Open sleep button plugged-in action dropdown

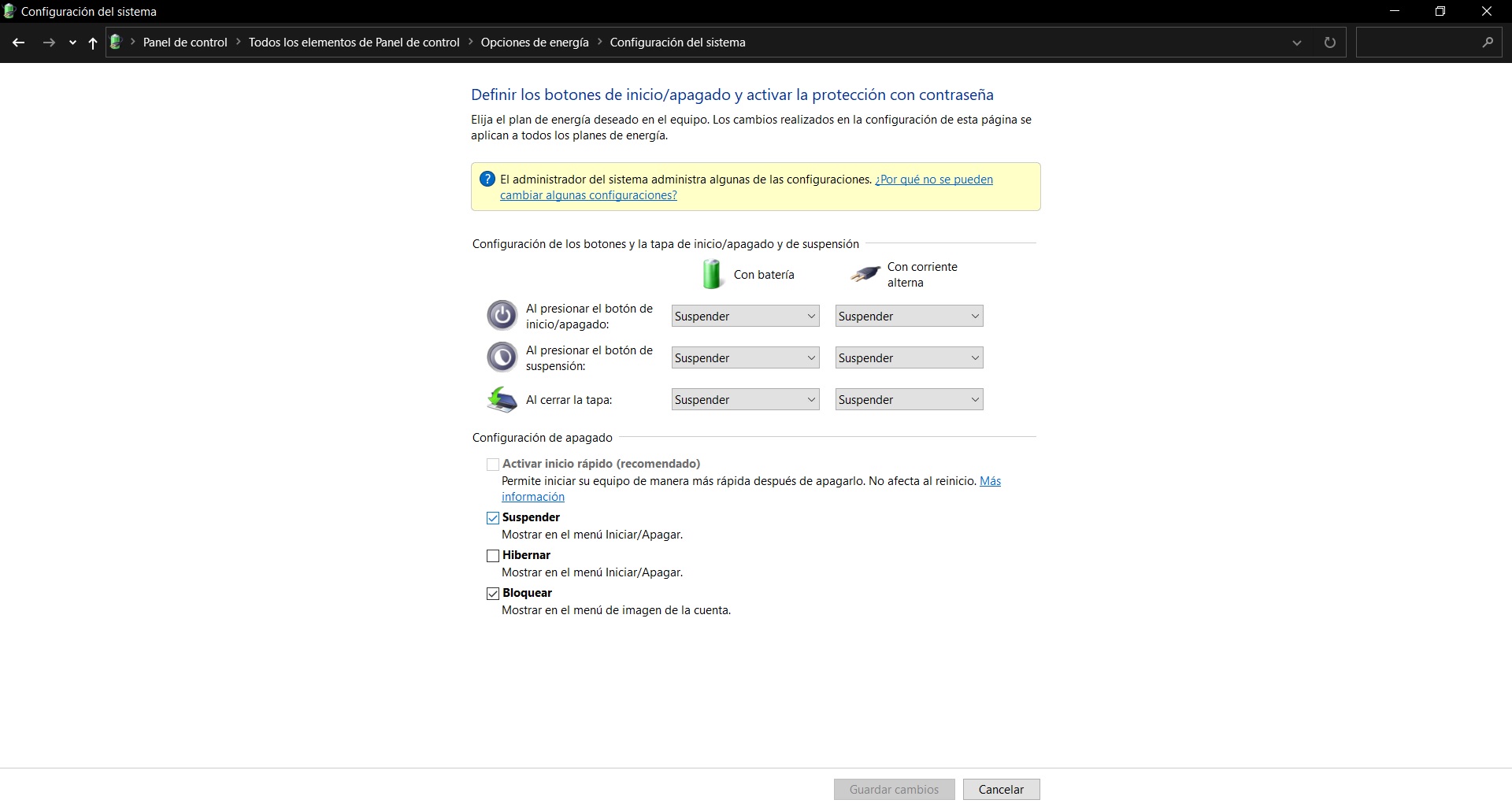point(909,358)
